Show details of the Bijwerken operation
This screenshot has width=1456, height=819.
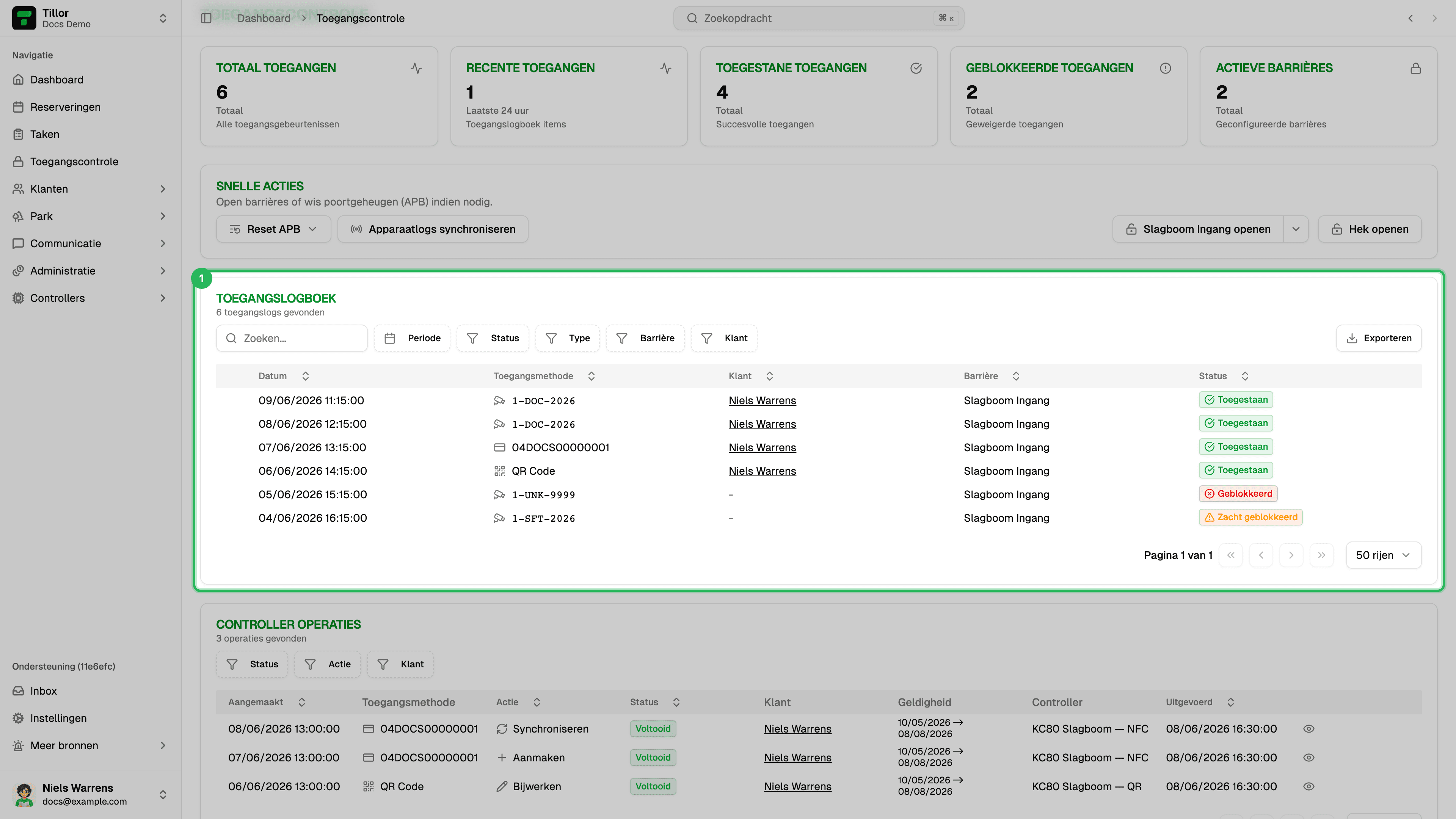coord(1309,786)
